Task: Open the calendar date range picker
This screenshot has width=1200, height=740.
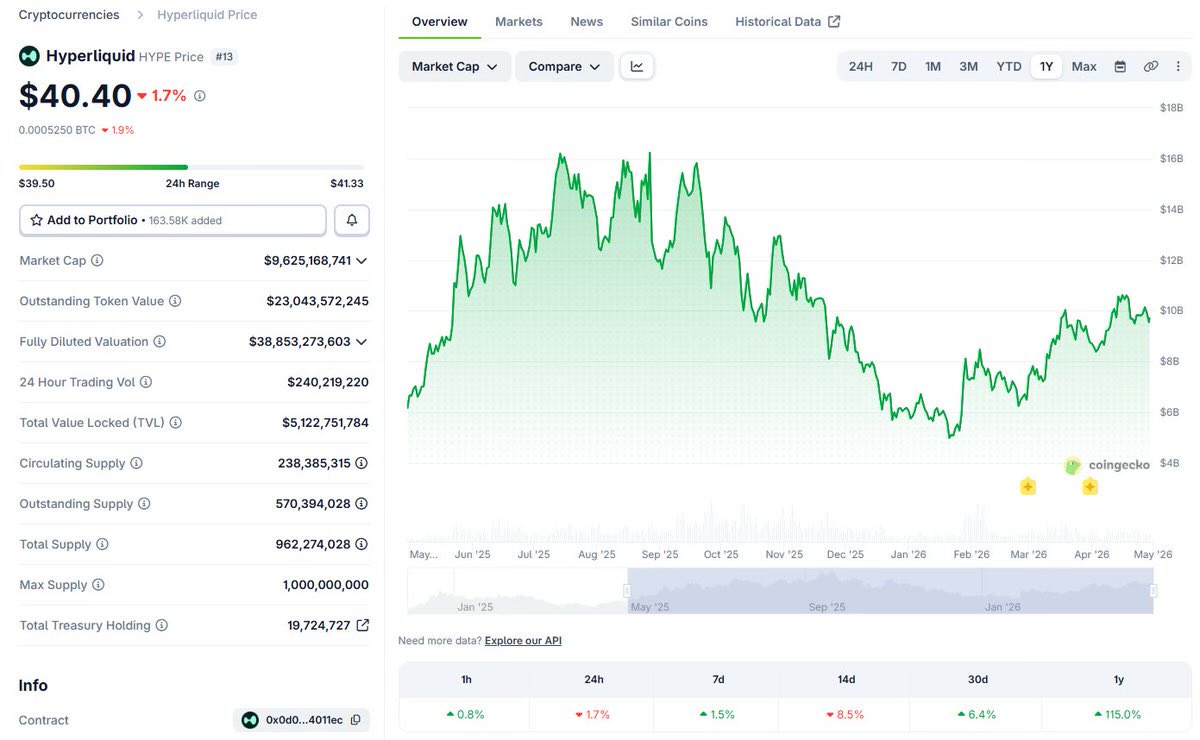Action: click(1120, 66)
